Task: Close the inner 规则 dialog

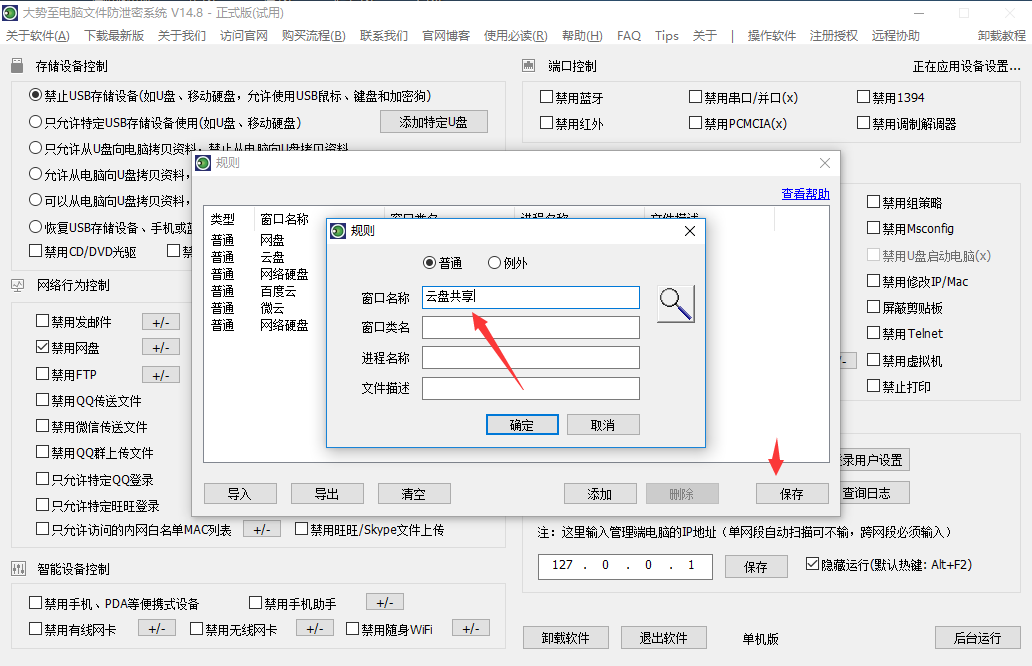Action: [689, 231]
